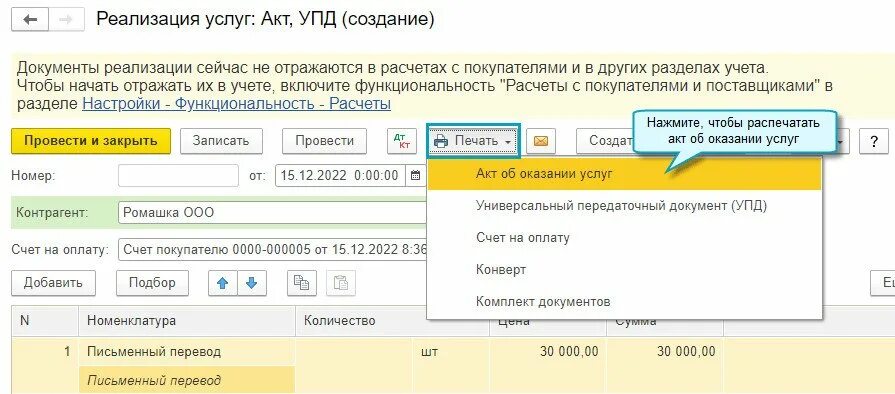This screenshot has height=394, width=895.
Task: Click the paste rows icon
Action: 341,283
